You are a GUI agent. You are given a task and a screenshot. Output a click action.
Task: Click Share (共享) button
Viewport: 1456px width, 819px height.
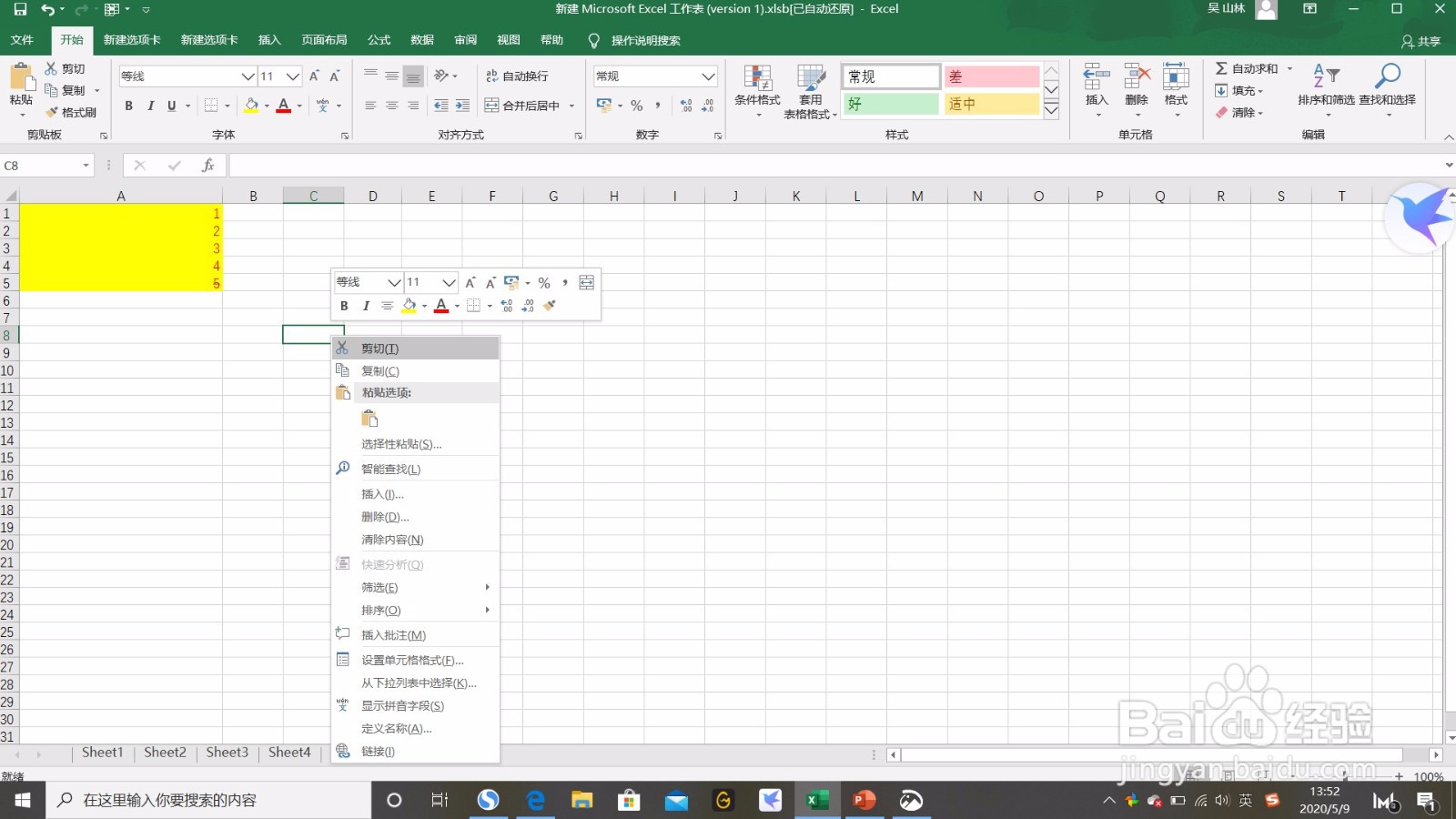pos(1421,41)
